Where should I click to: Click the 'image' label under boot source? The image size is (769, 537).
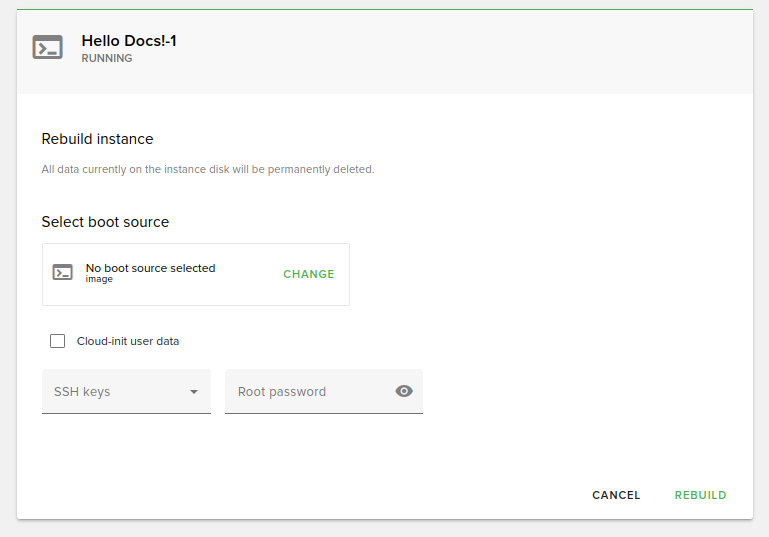click(x=99, y=280)
